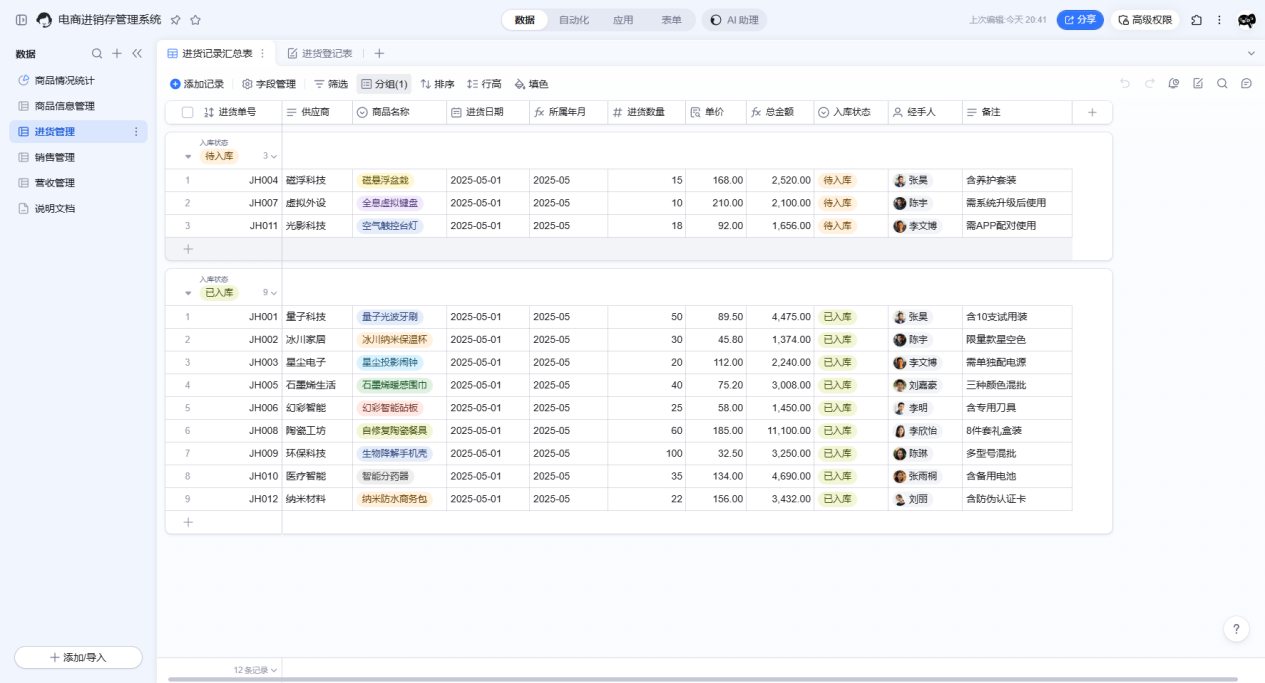This screenshot has height=683, width=1265.
Task: Open the 填色 fill color tool
Action: (x=531, y=84)
